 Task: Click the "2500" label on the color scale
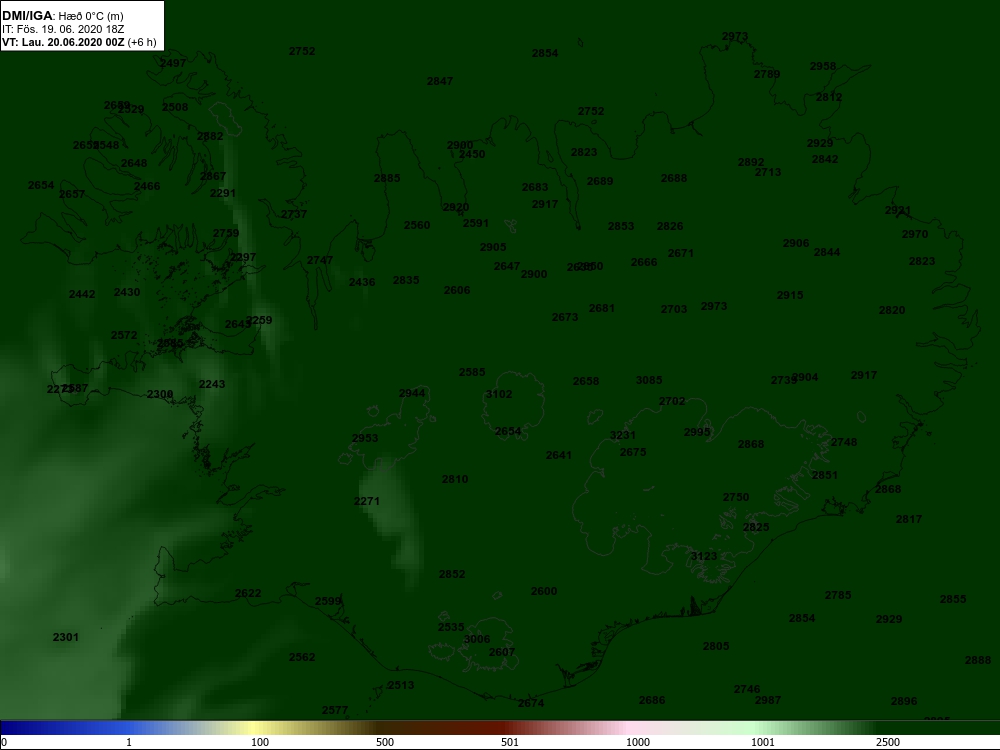click(888, 742)
